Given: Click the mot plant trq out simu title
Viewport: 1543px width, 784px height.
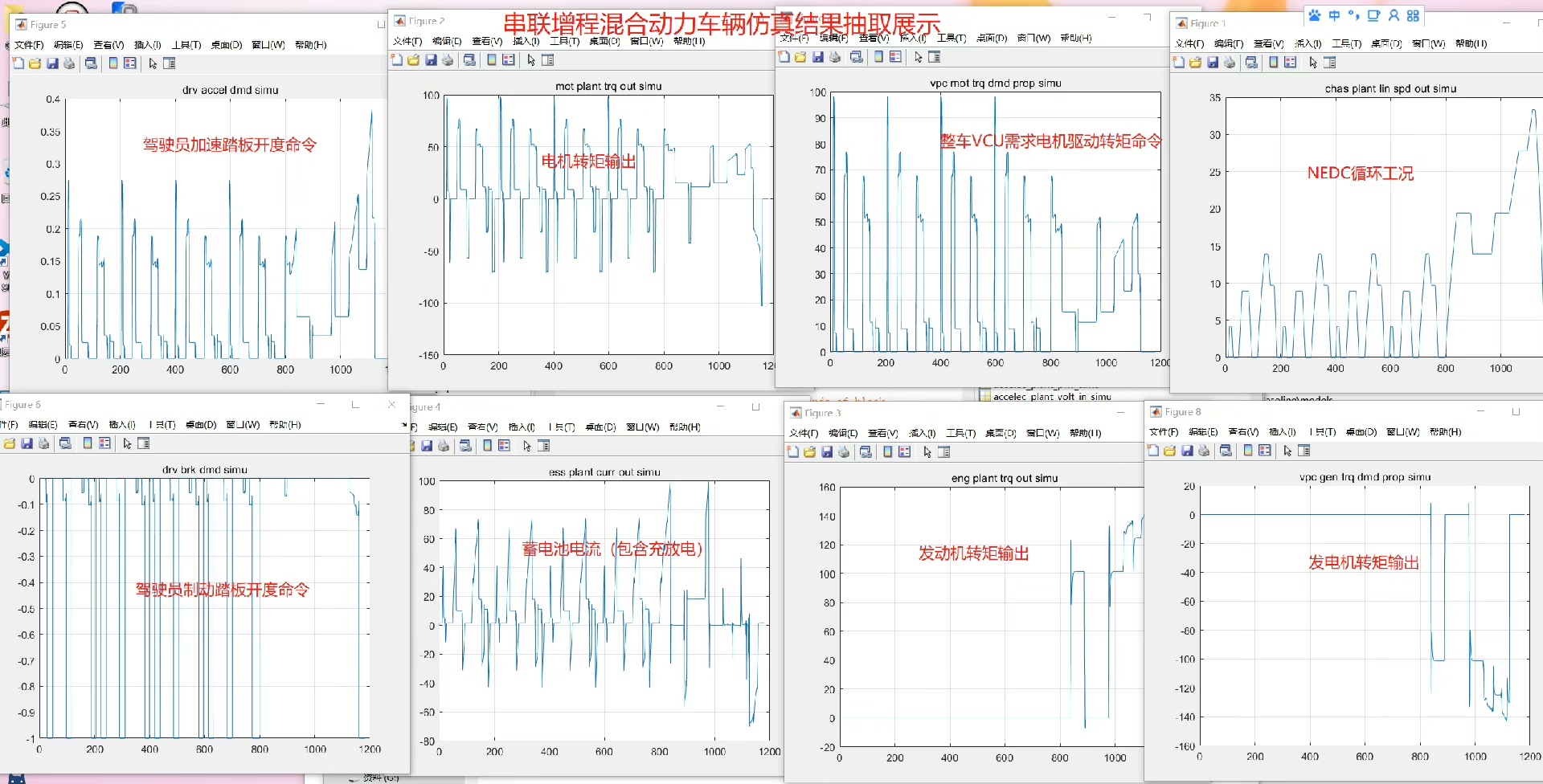Looking at the screenshot, I should pos(608,86).
